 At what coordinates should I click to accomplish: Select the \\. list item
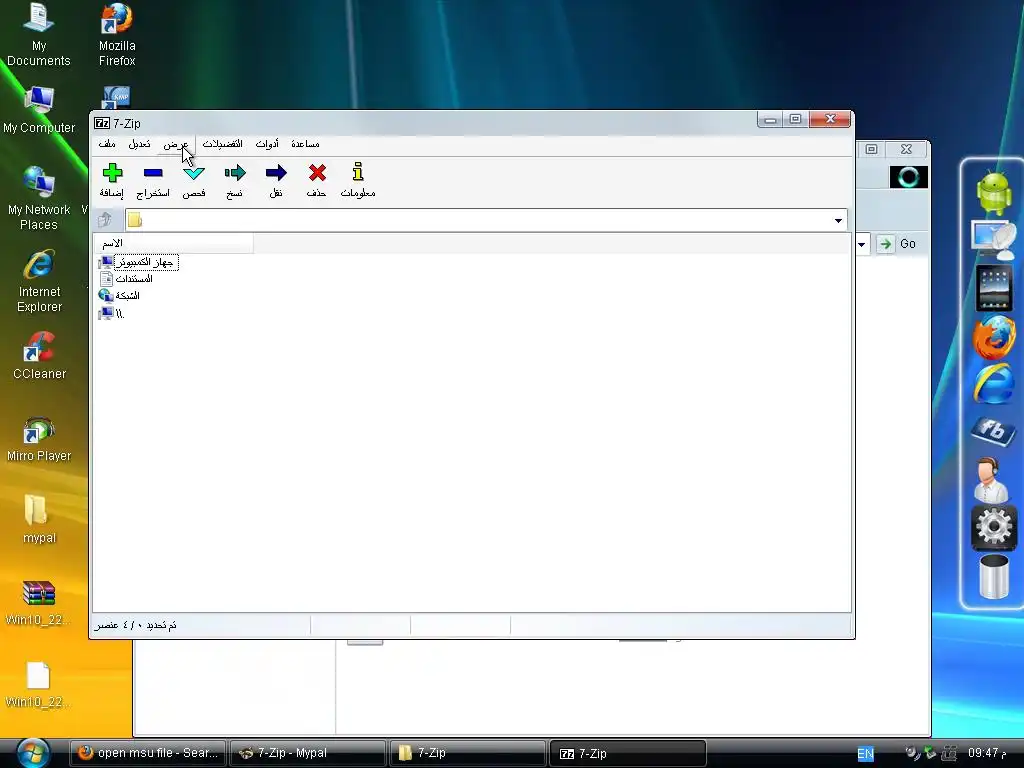point(111,313)
